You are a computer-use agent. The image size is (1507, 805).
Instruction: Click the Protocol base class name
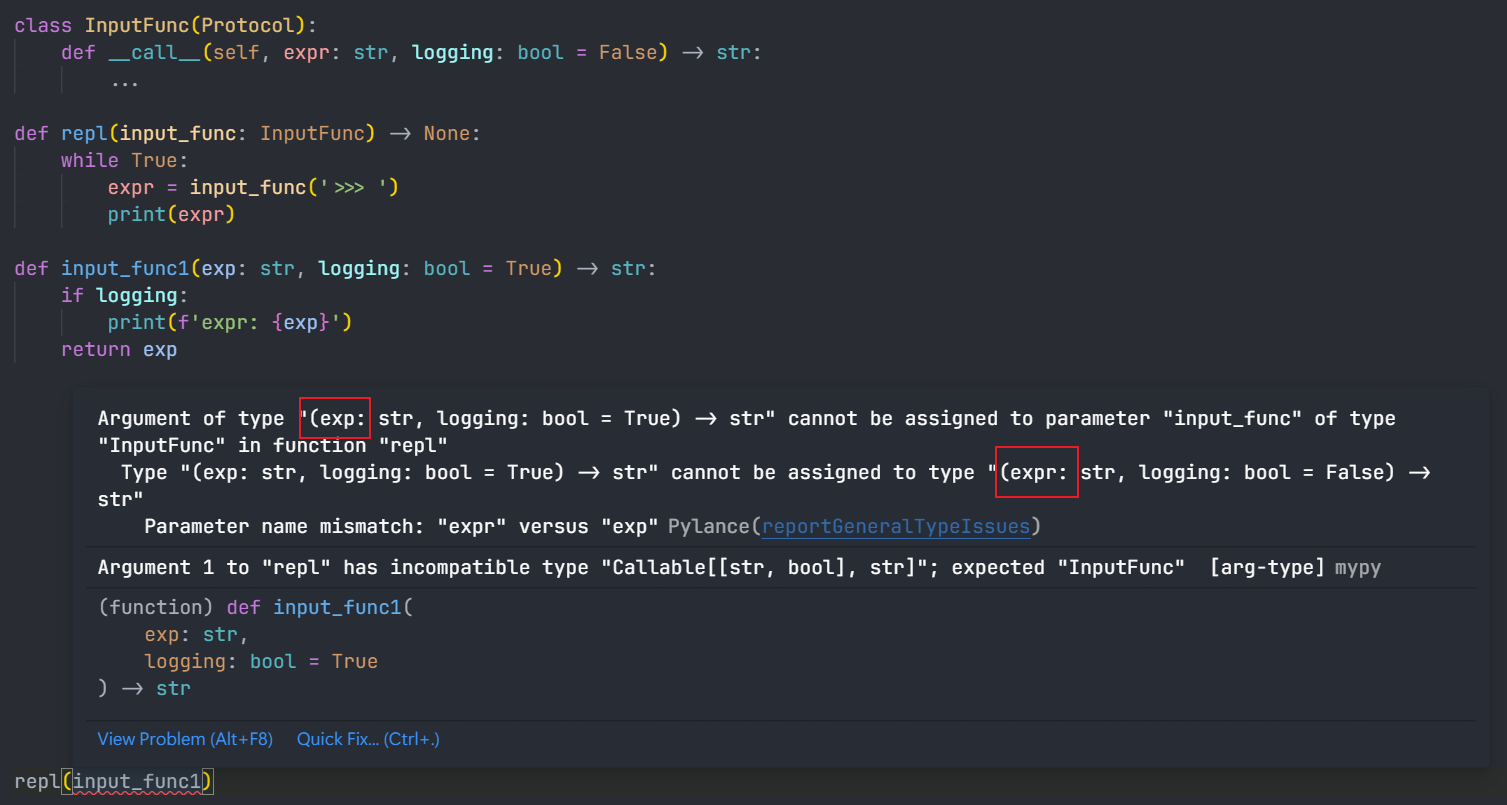click(260, 25)
